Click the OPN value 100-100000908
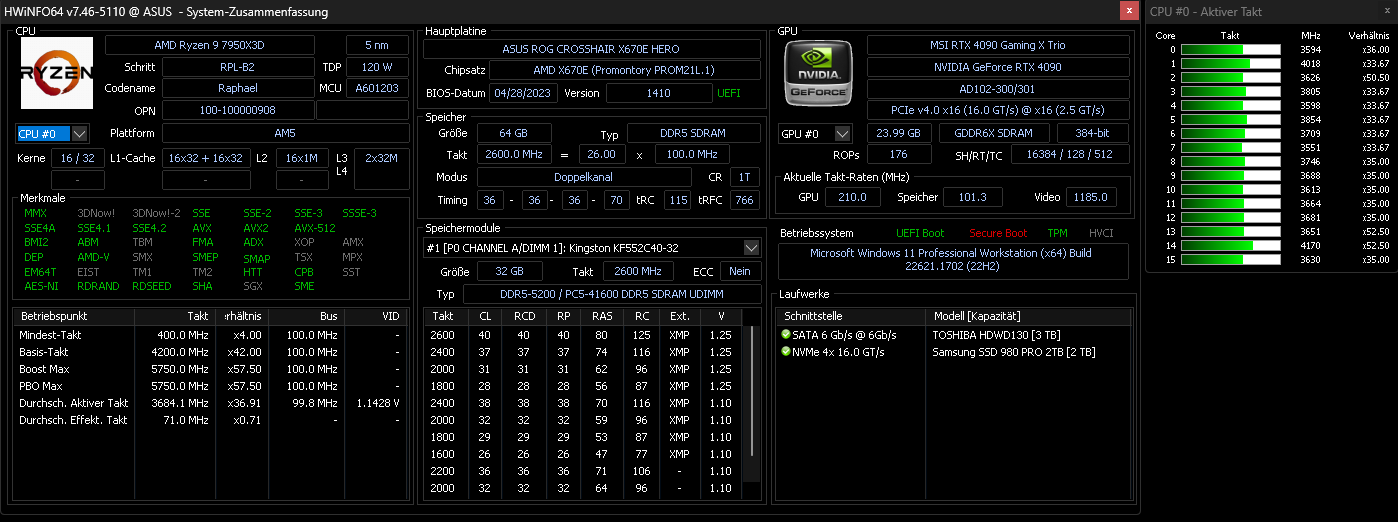 [x=238, y=110]
